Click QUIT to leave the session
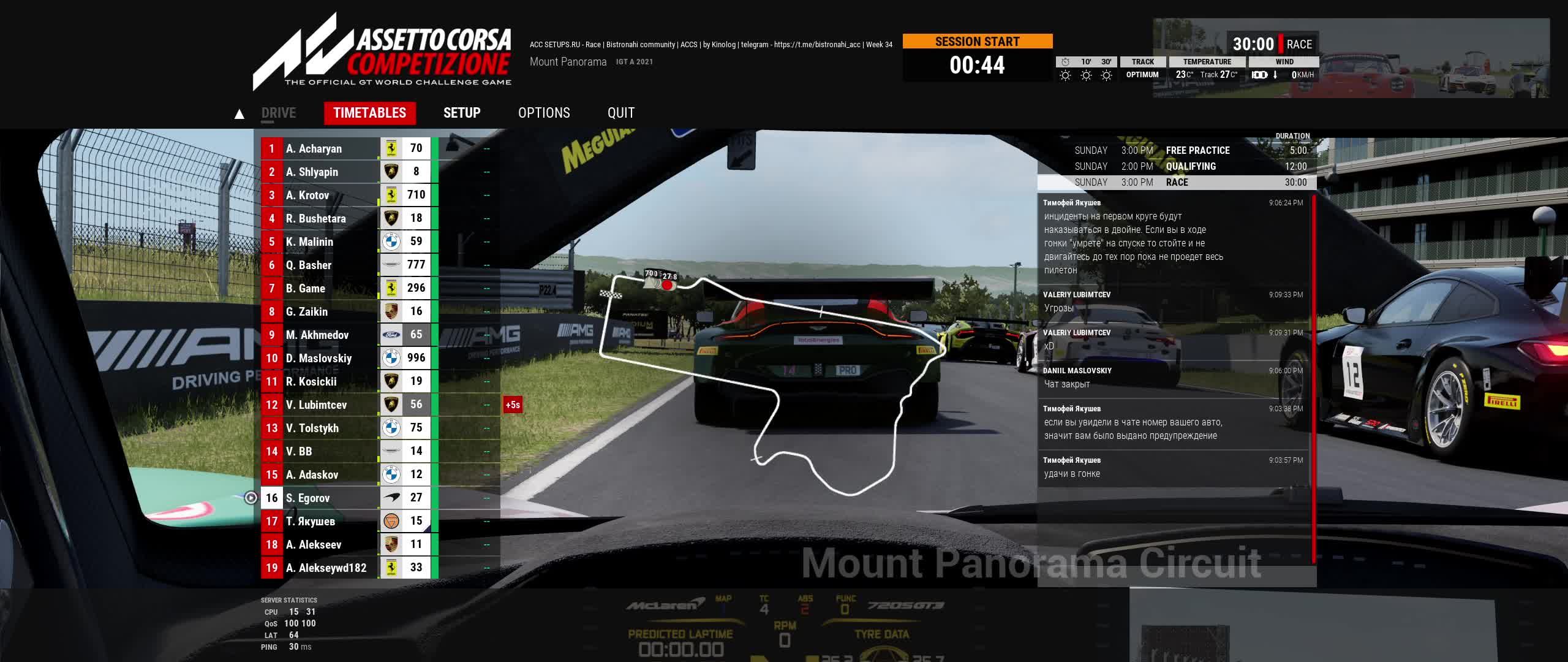Screen dimensions: 1568x662 pos(620,113)
